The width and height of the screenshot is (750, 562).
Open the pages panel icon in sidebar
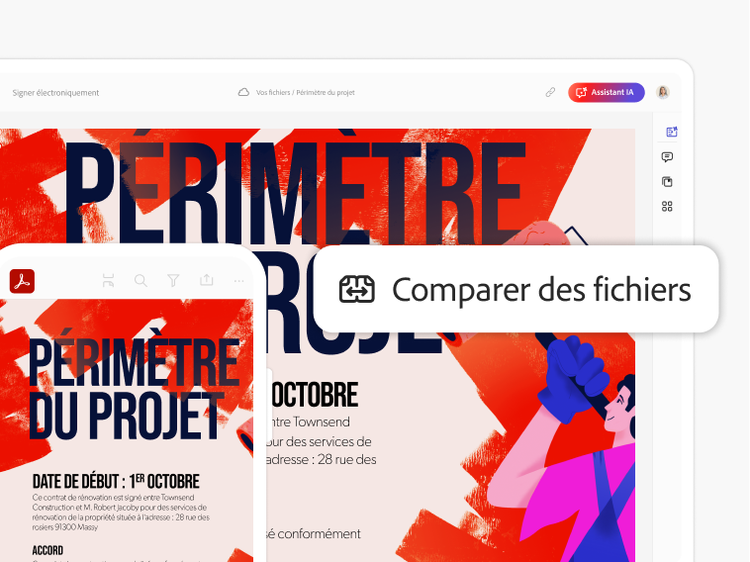(667, 182)
